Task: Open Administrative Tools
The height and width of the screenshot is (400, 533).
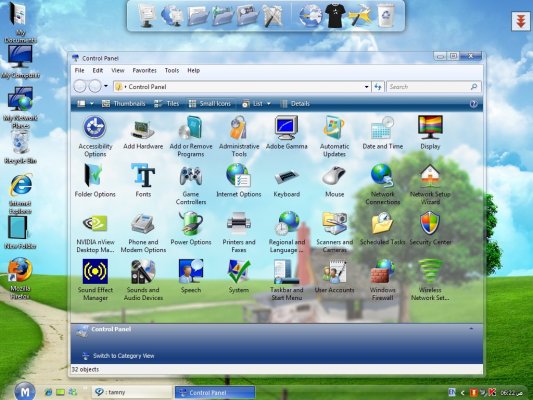Action: coord(239,136)
